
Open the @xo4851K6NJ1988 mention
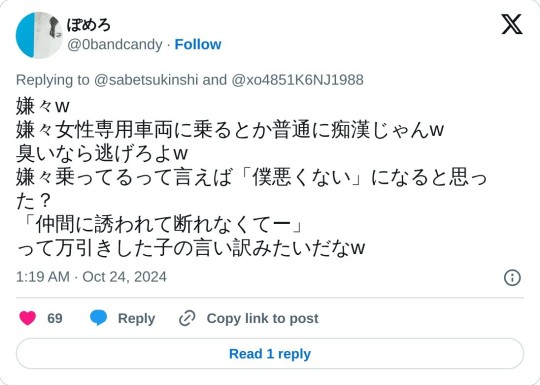pos(298,80)
